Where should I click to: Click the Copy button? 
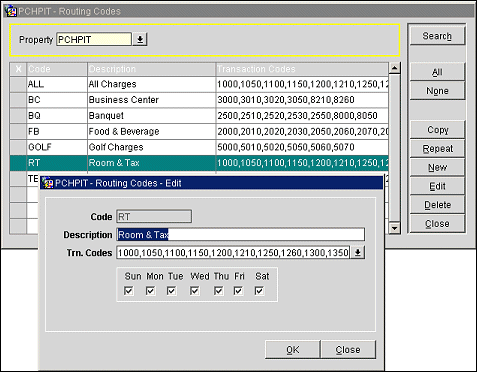pos(437,130)
